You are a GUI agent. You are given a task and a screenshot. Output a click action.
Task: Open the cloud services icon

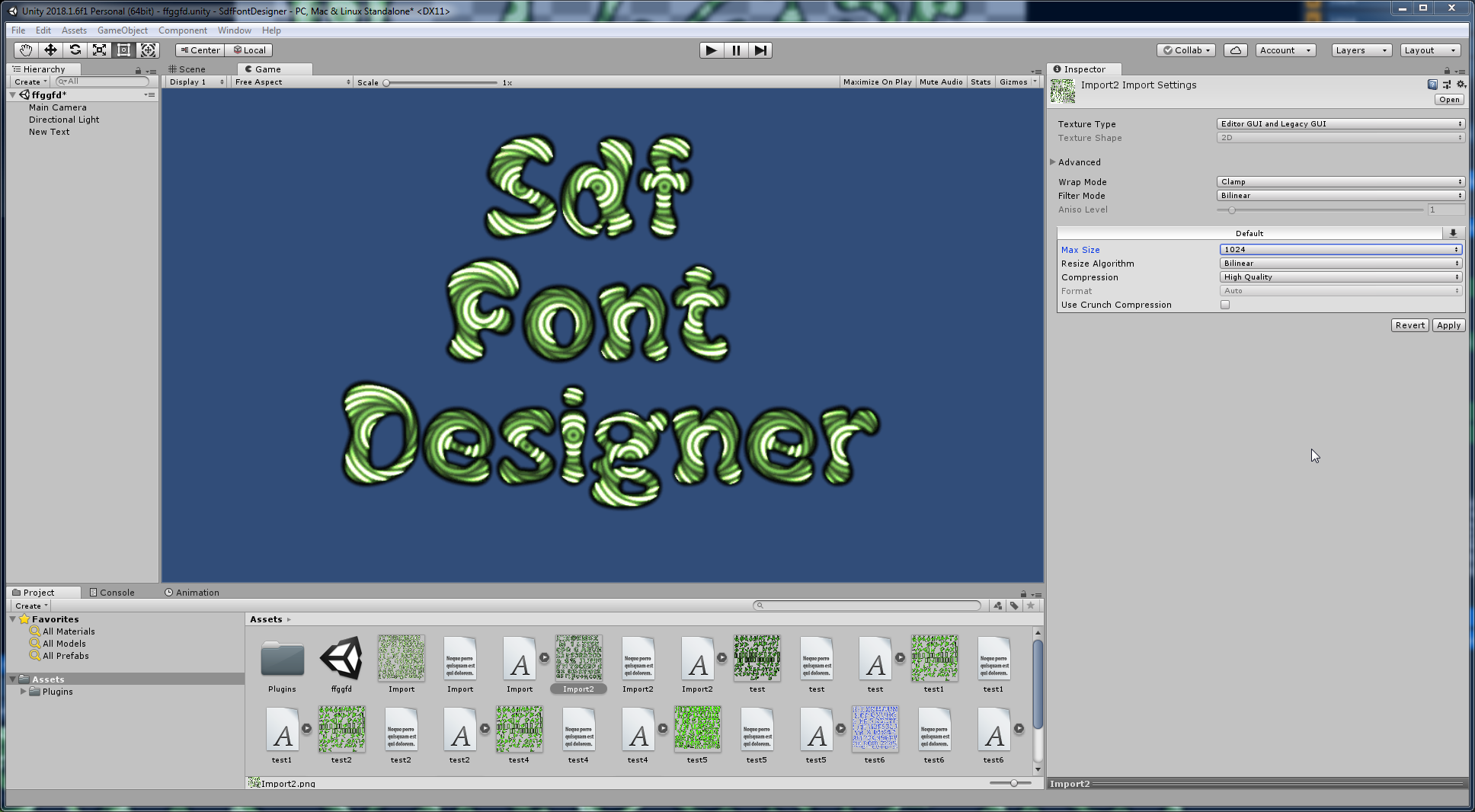pyautogui.click(x=1235, y=50)
